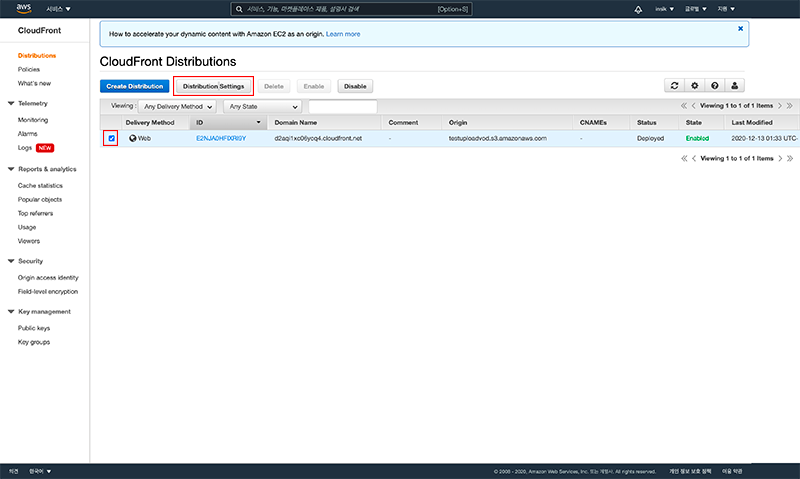
Task: Click the Distribution Settings button
Action: pyautogui.click(x=214, y=86)
